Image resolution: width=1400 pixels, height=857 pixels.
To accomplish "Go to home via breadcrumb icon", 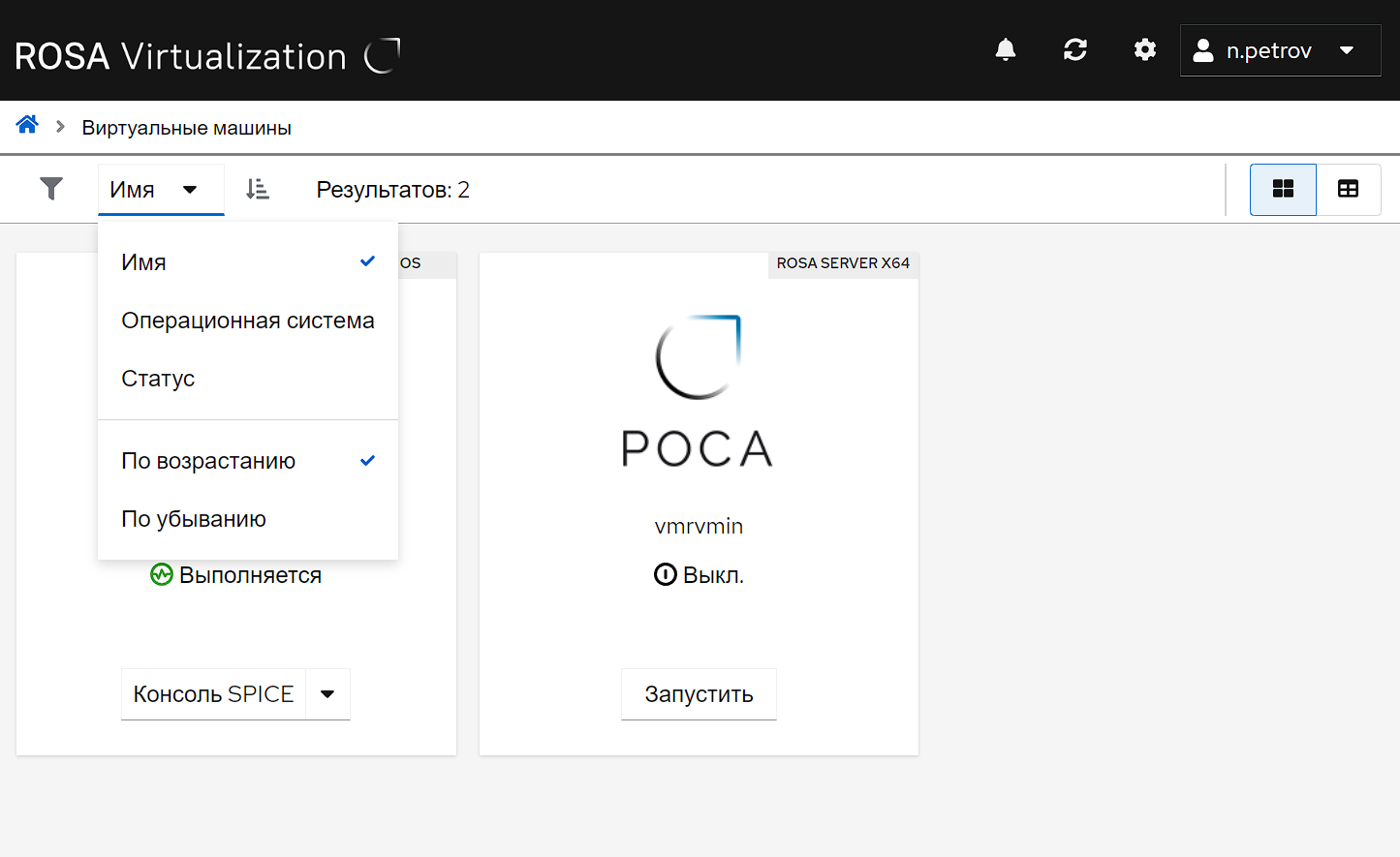I will (x=27, y=126).
